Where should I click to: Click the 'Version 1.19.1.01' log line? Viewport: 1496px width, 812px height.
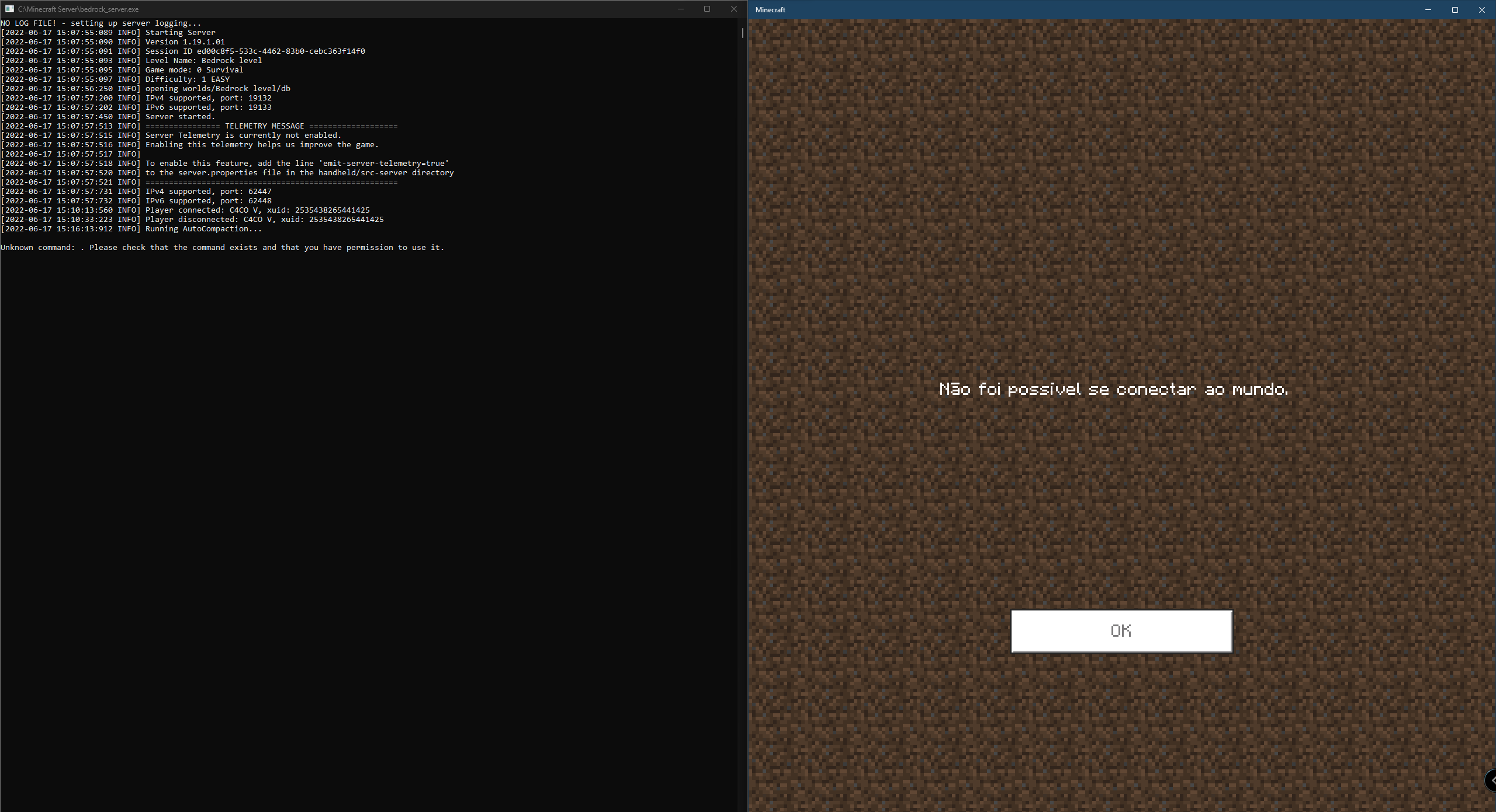(185, 42)
